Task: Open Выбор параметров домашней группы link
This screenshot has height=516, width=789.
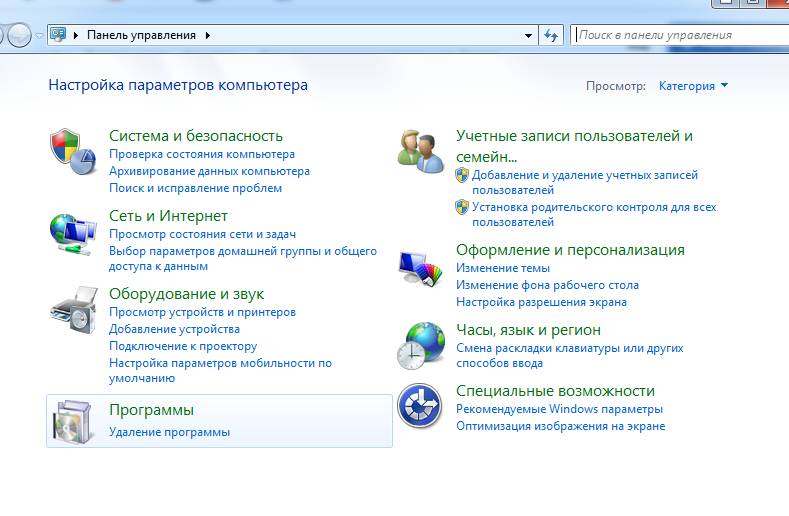Action: point(243,258)
